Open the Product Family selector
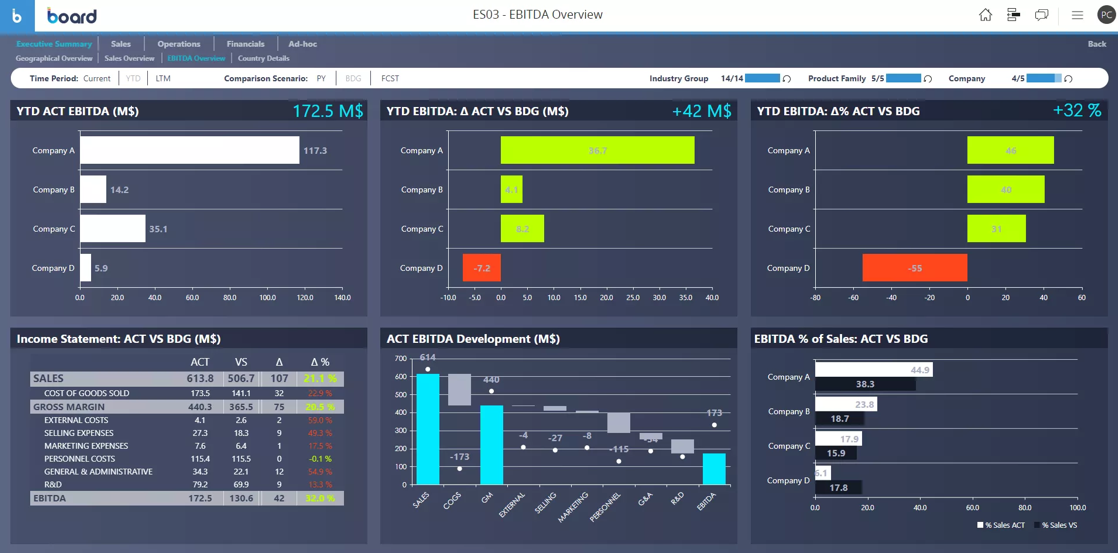The width and height of the screenshot is (1118, 553). (x=903, y=78)
